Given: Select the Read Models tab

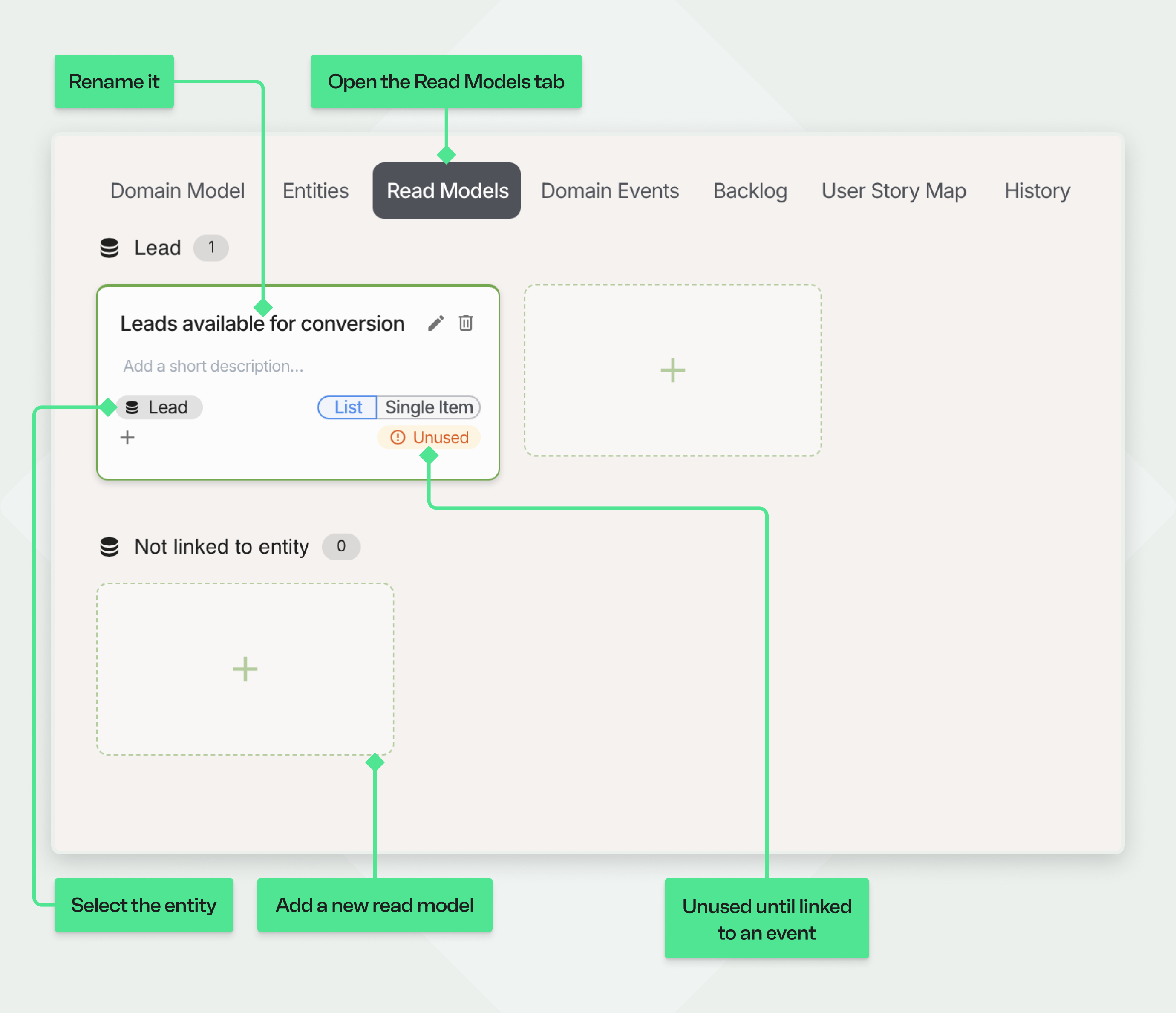Looking at the screenshot, I should click(x=447, y=191).
